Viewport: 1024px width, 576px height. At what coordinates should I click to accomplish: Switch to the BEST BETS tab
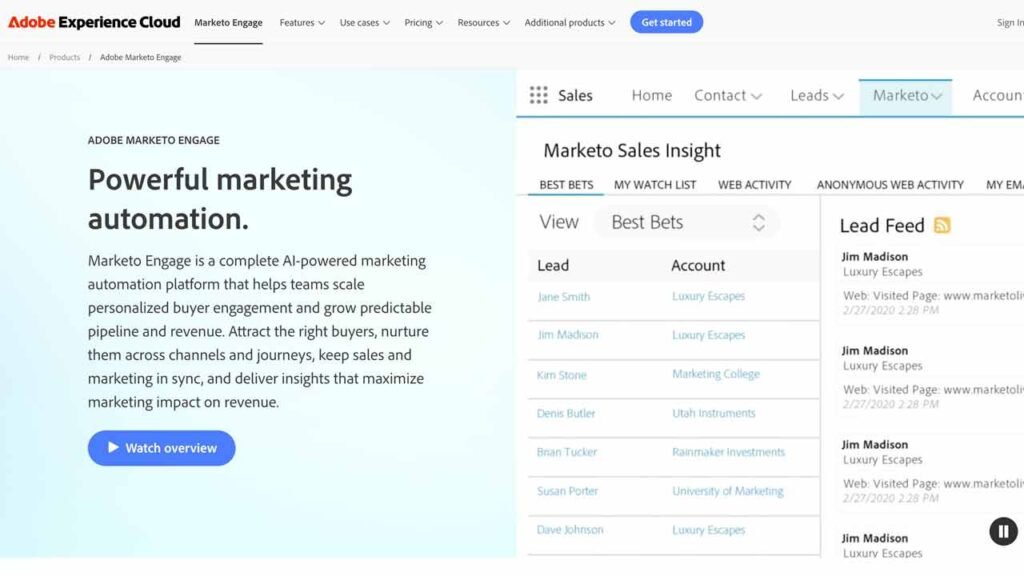point(566,185)
